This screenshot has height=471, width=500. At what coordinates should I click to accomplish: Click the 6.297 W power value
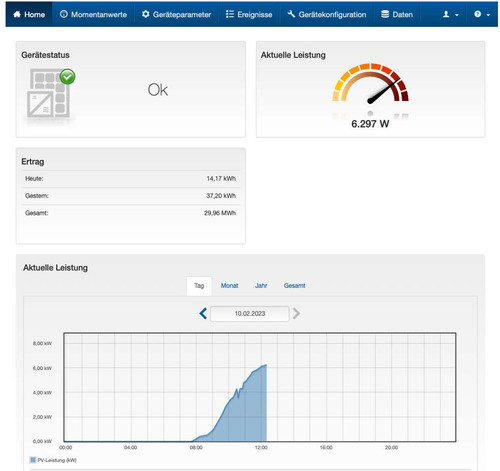tap(370, 124)
